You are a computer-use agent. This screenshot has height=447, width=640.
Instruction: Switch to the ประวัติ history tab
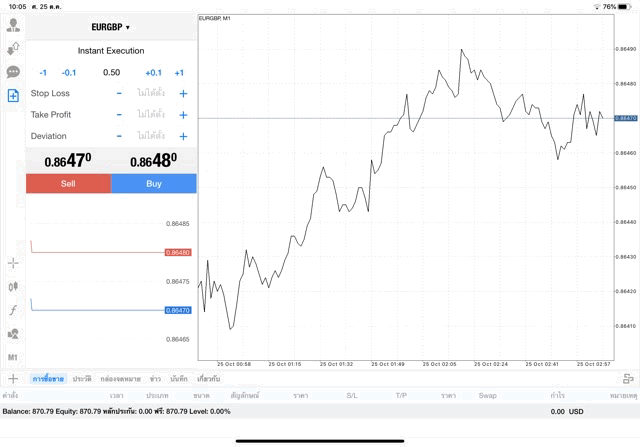(81, 379)
